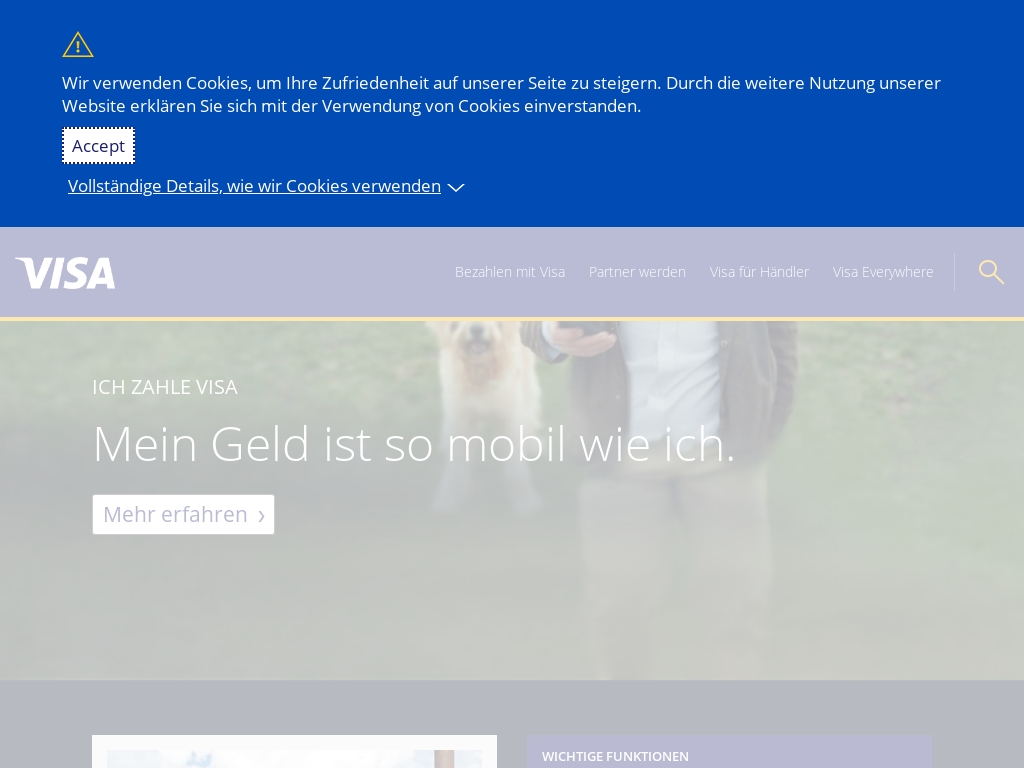Click the headline 'Mein Geld ist so mobil wie ich.'
Image resolution: width=1024 pixels, height=768 pixels.
click(414, 444)
